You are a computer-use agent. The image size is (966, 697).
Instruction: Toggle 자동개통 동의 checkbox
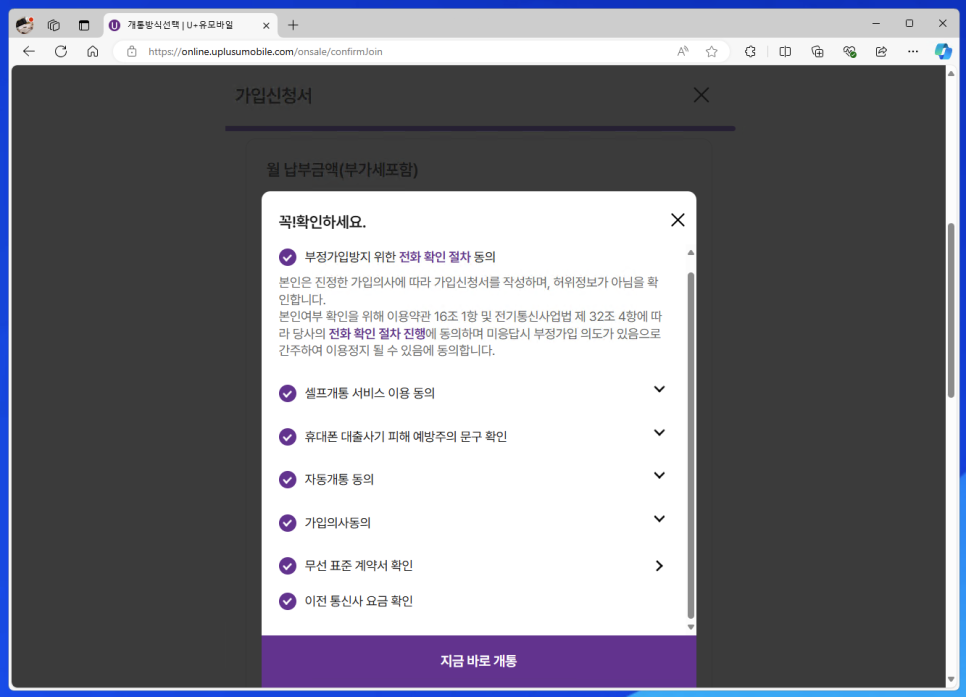point(288,479)
